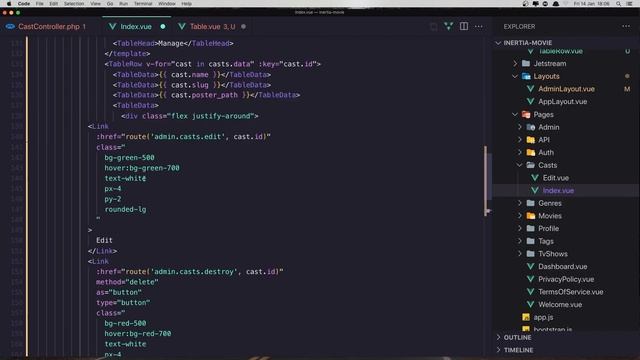Open TableRow.vue file in explorer
640x360 pixels.
point(560,51)
